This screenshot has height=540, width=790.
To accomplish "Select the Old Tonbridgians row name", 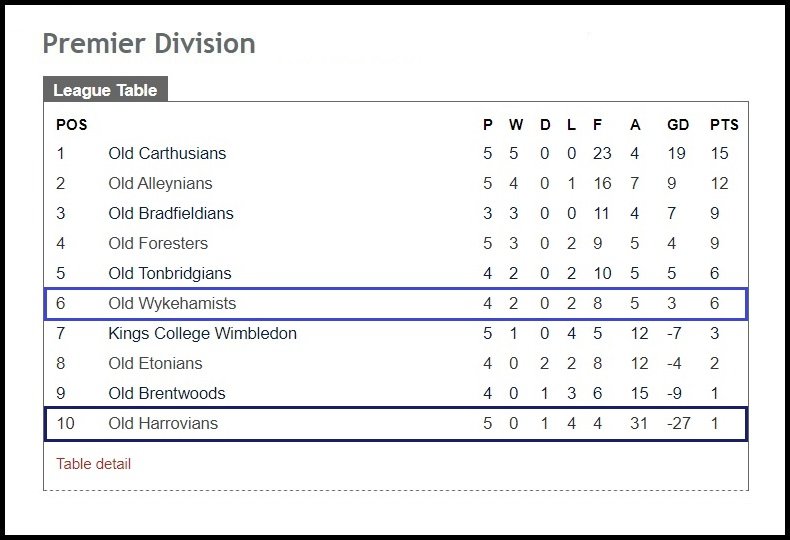I will (x=169, y=273).
